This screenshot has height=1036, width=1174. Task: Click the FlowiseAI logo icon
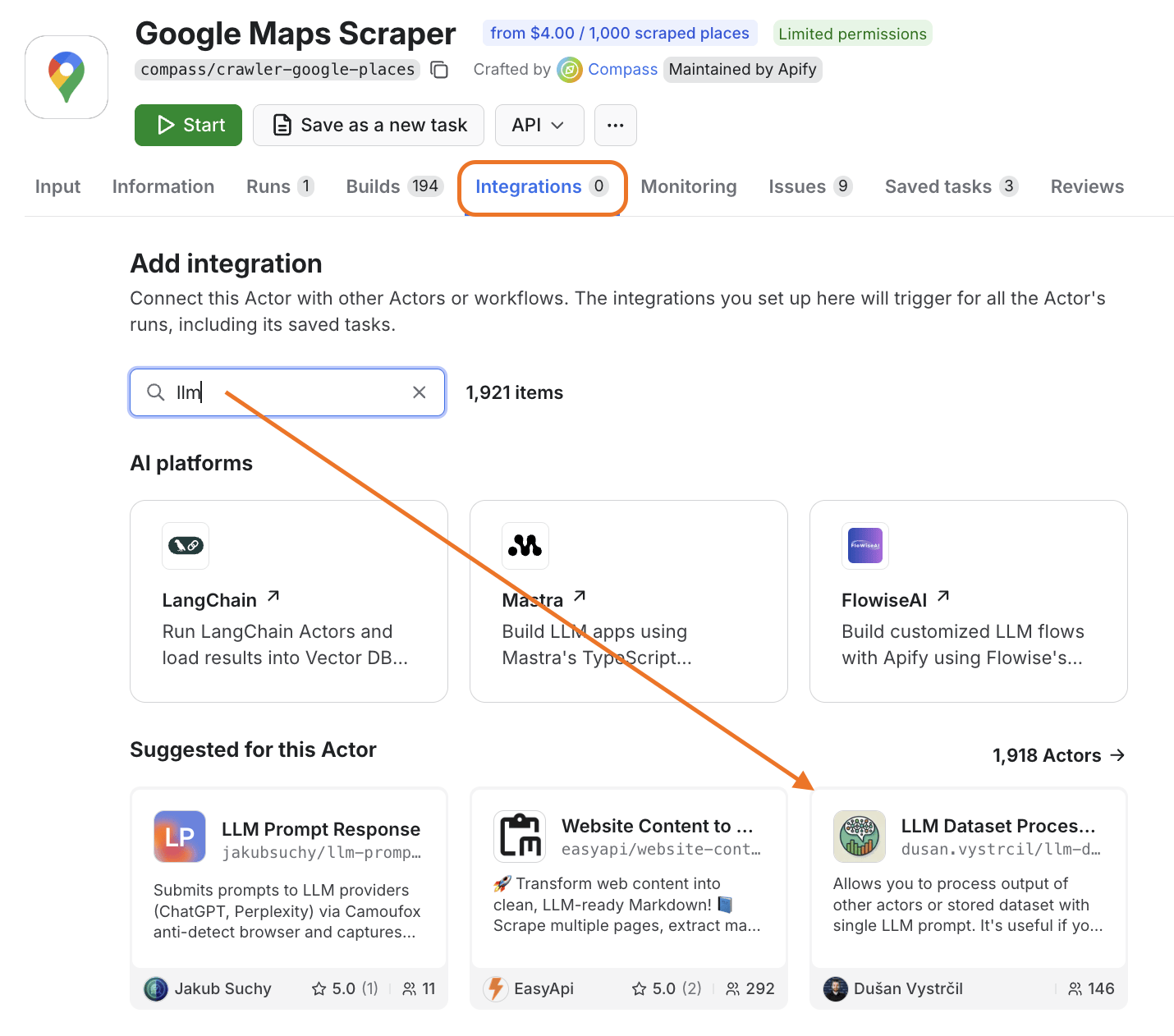[x=865, y=545]
